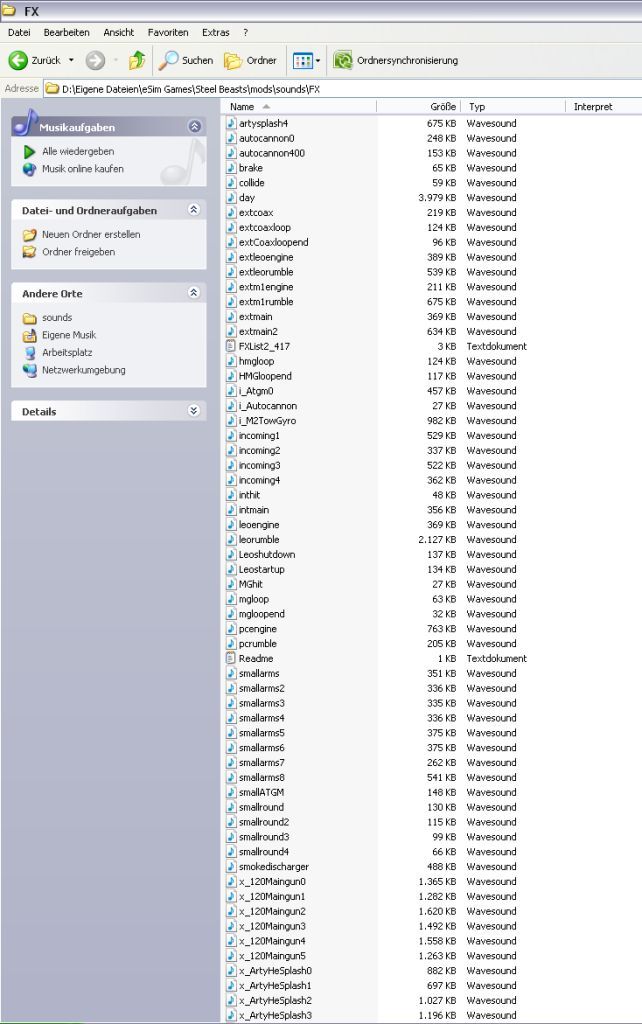This screenshot has height=1024, width=642.
Task: Sort files by the Größe column header
Action: (x=442, y=106)
